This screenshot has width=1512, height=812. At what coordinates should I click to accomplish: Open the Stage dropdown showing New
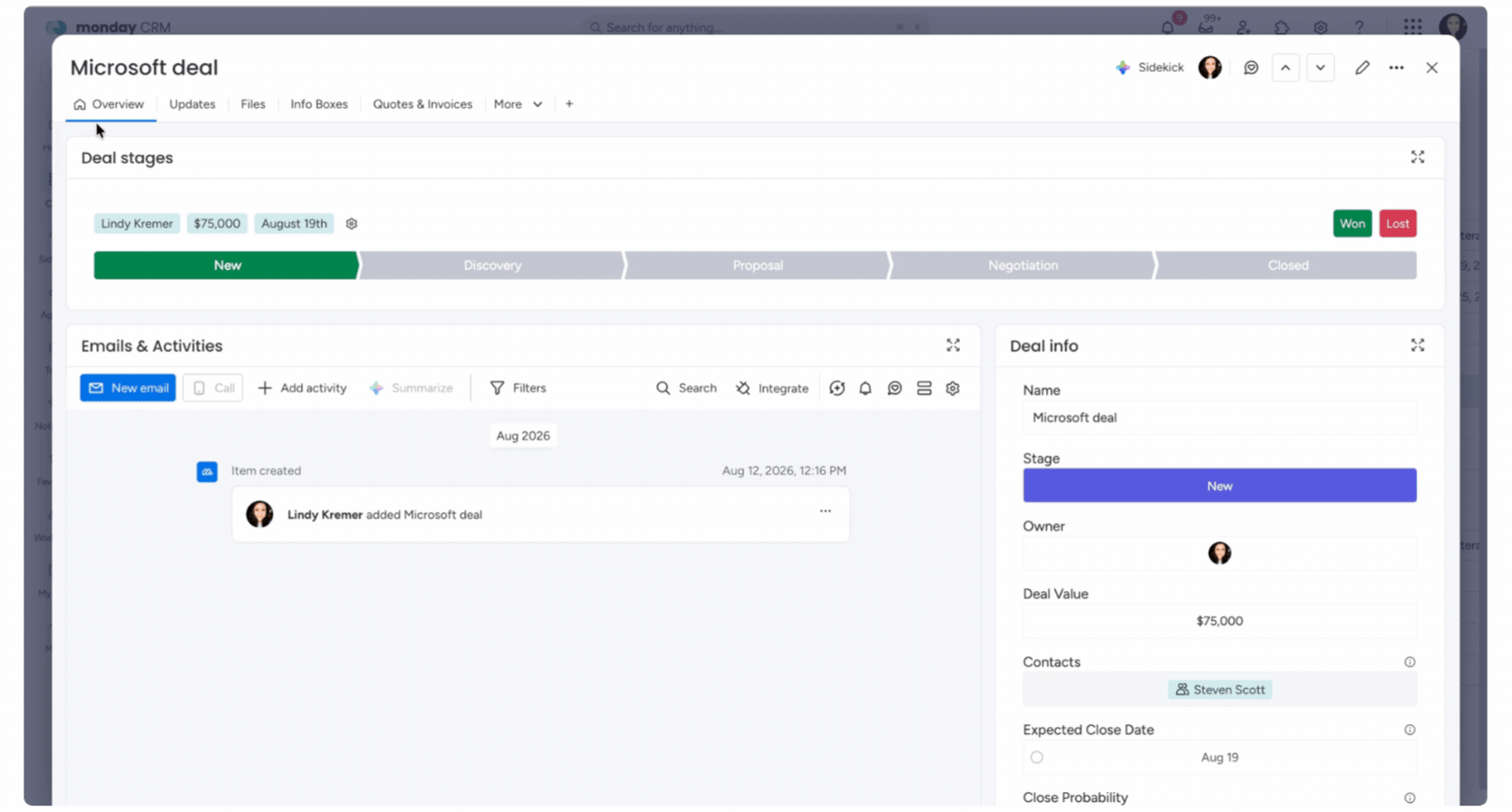1219,486
